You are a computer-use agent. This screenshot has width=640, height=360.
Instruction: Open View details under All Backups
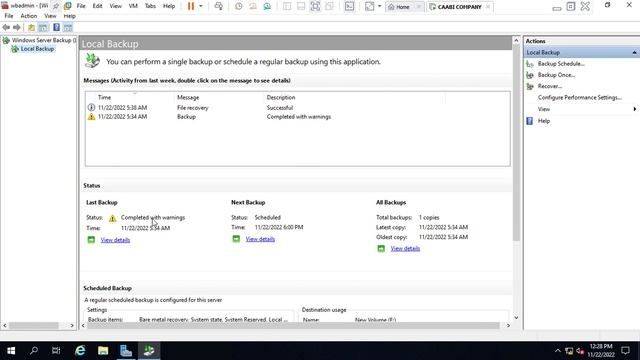coord(405,249)
